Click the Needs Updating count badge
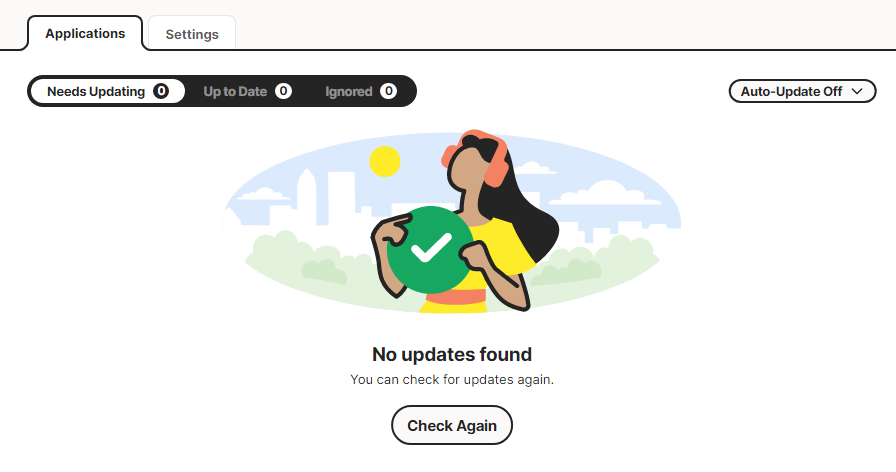Viewport: 896px width, 472px height. click(x=161, y=91)
